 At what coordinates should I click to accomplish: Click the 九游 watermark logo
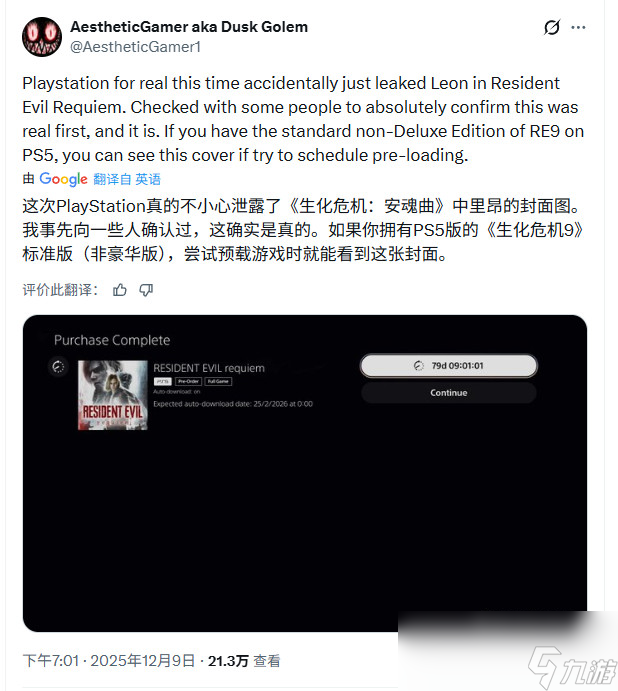coord(572,666)
